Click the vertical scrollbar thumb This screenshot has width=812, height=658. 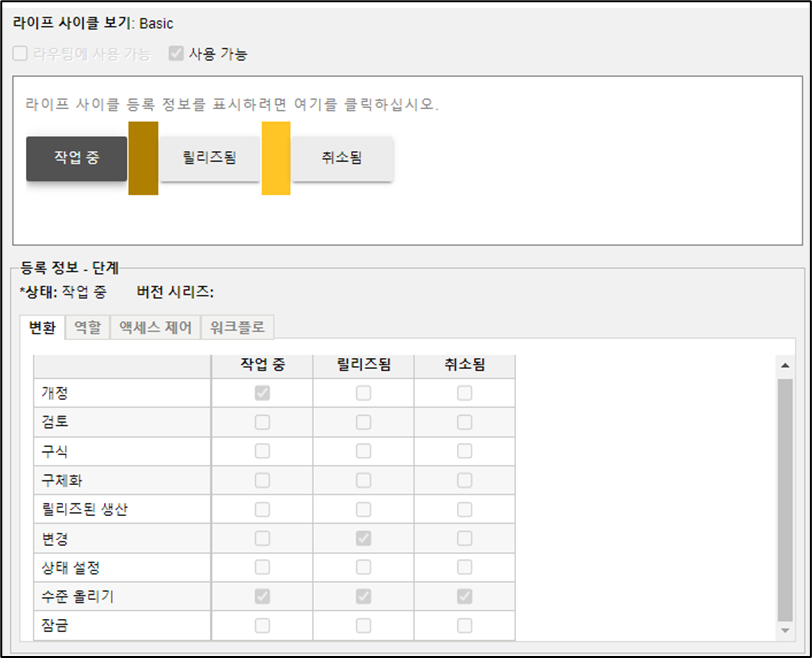click(x=785, y=500)
